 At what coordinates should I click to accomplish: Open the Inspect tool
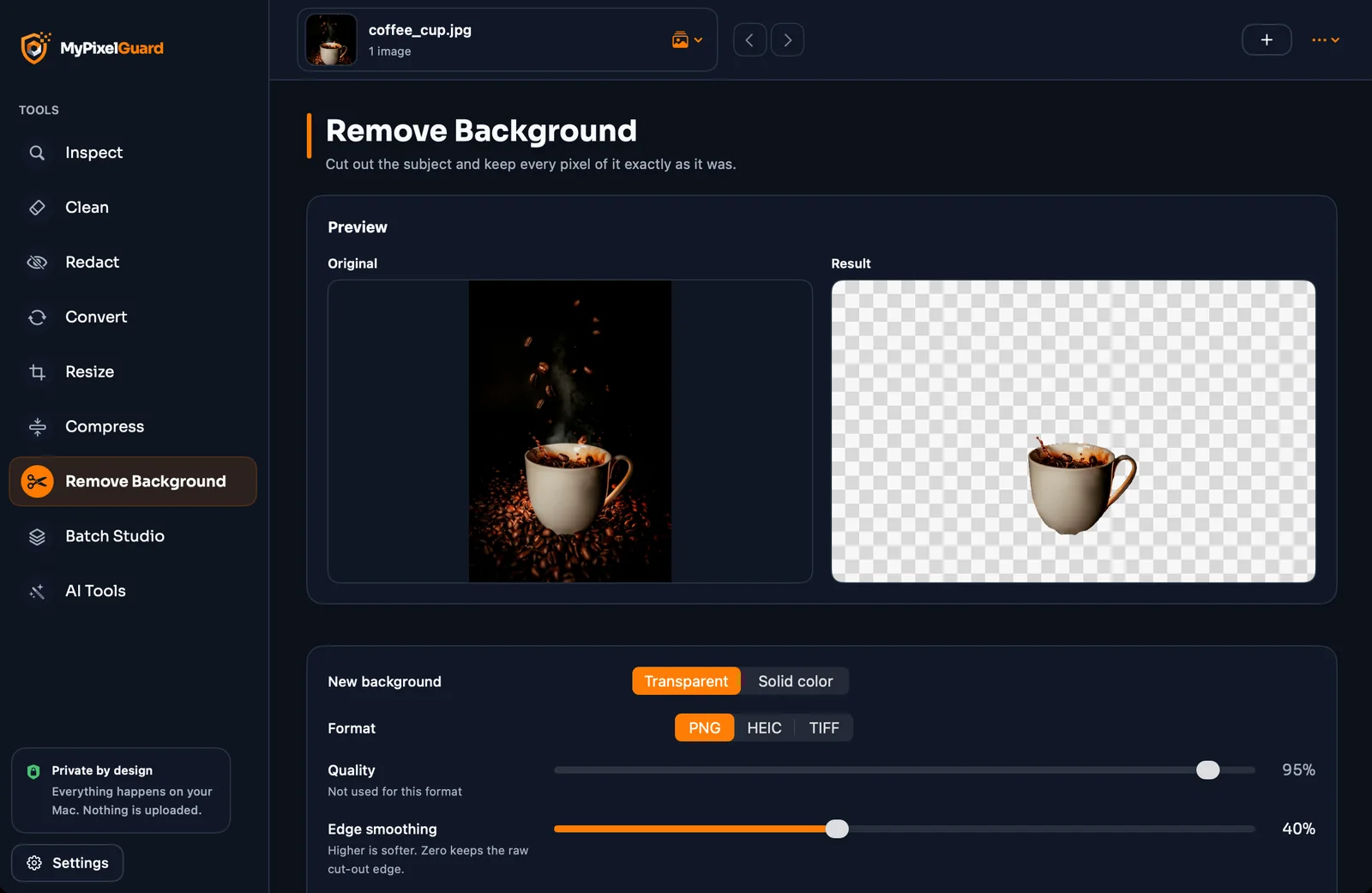click(x=133, y=153)
